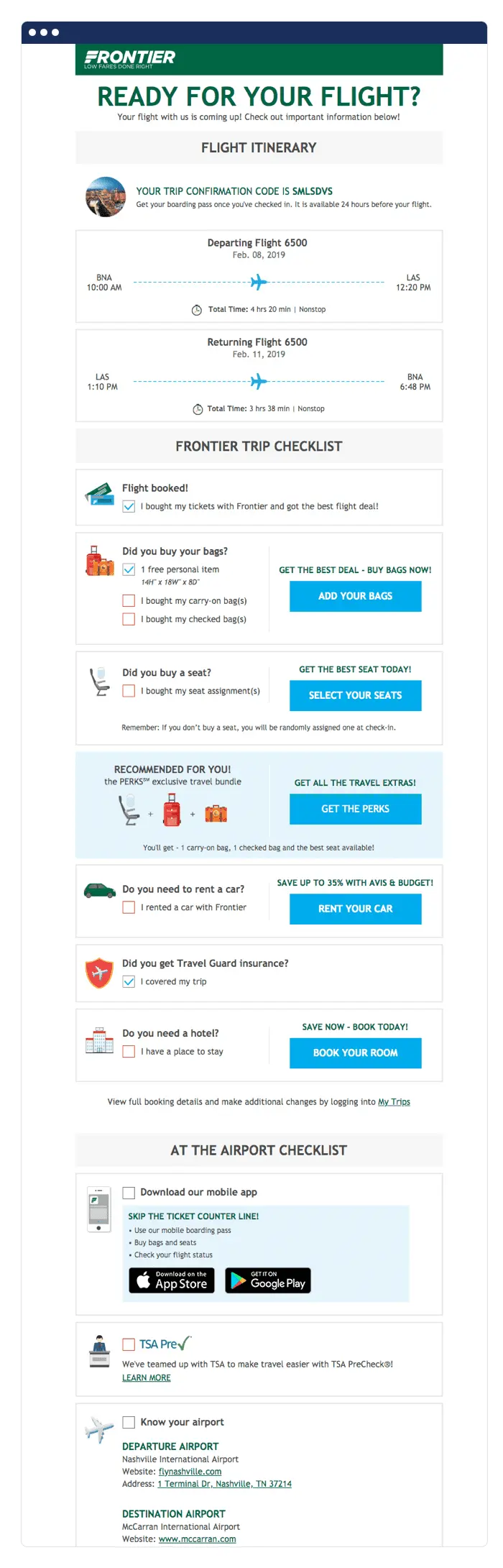
Task: Follow the TSA PreCheck LEARN MORE link
Action: (x=147, y=1377)
